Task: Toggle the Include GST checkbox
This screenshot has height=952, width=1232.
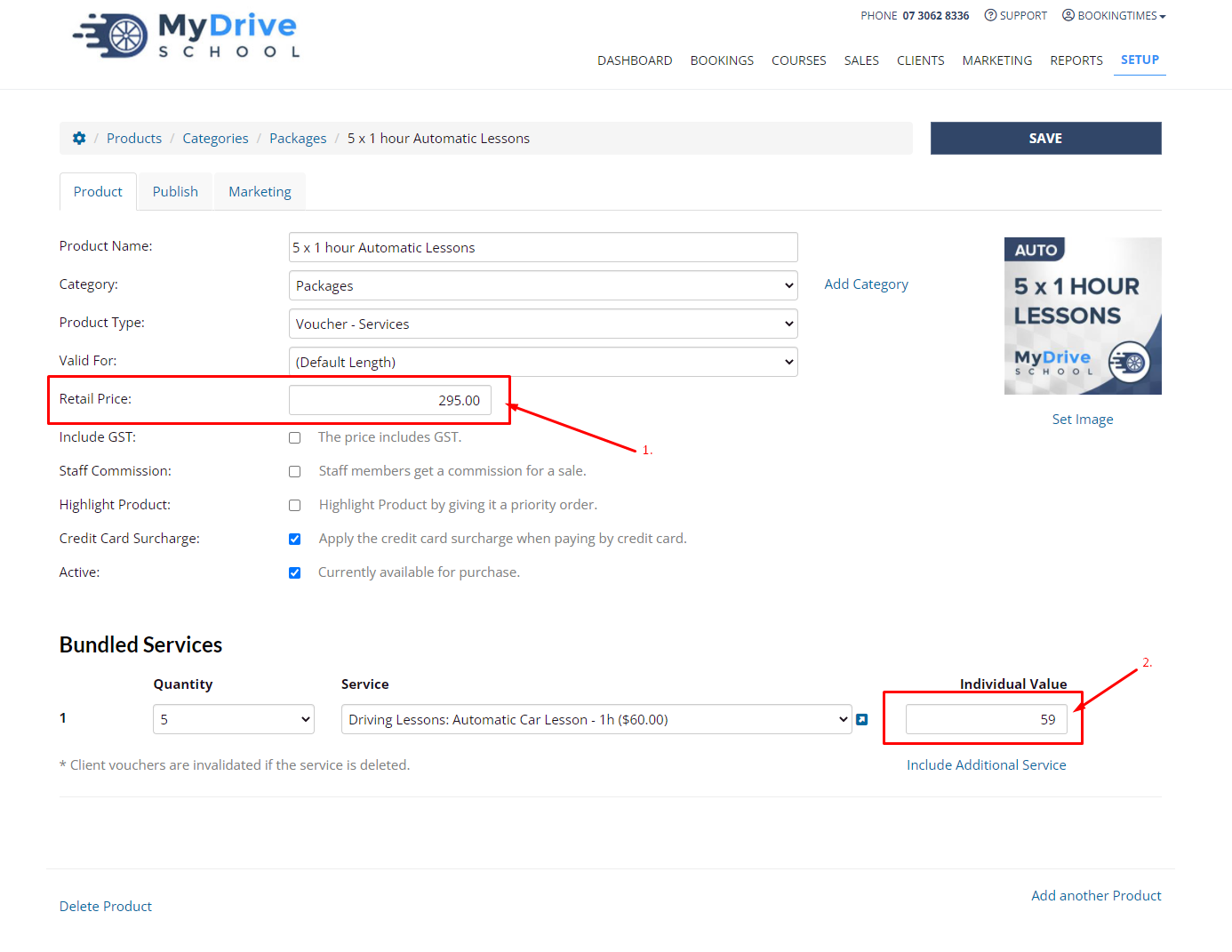Action: pyautogui.click(x=295, y=437)
